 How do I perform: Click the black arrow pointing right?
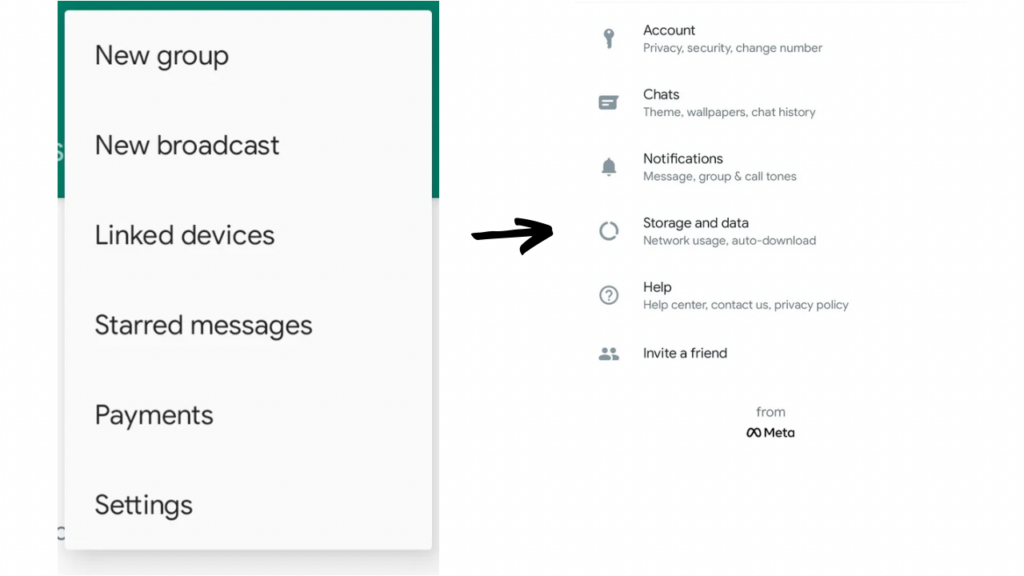512,235
